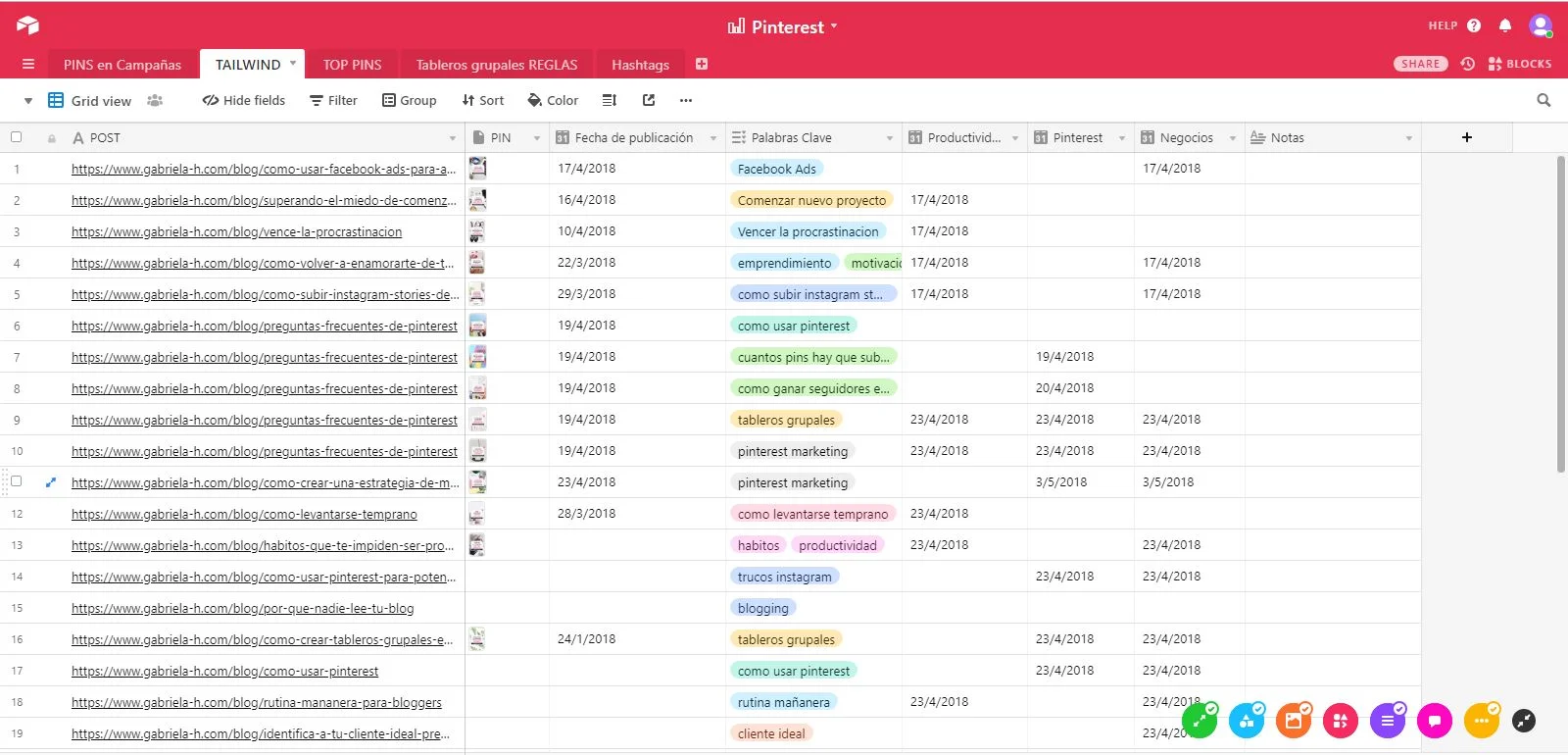Open the TAILWIND tab dropdown arrow

292,64
